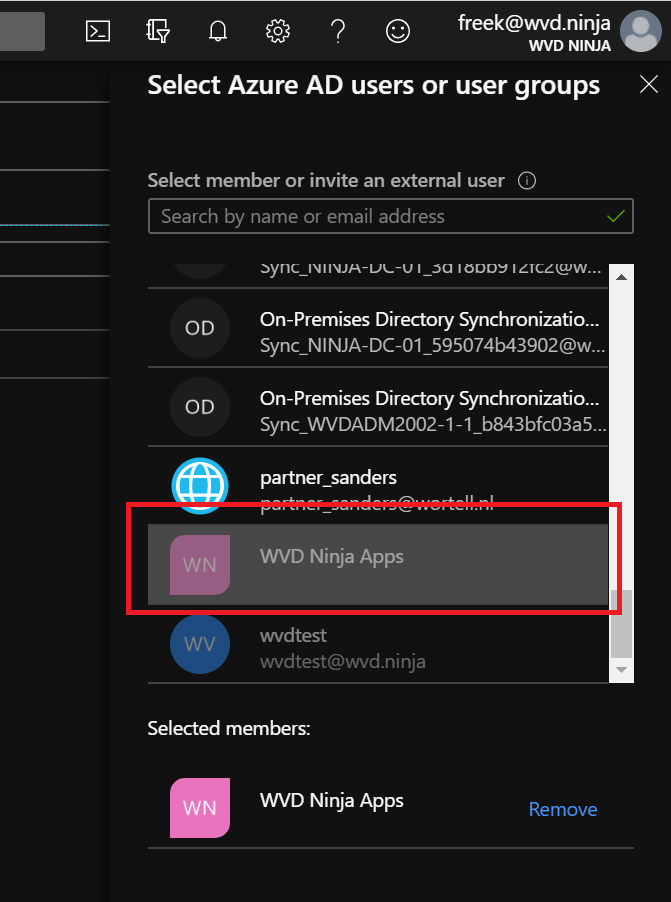671x902 pixels.
Task: Click the pink WN avatar under Selected members
Action: pos(200,808)
